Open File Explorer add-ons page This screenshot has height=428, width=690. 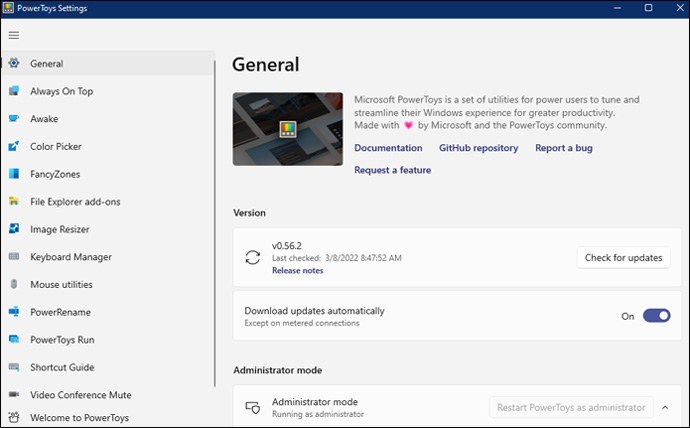[x=108, y=201]
